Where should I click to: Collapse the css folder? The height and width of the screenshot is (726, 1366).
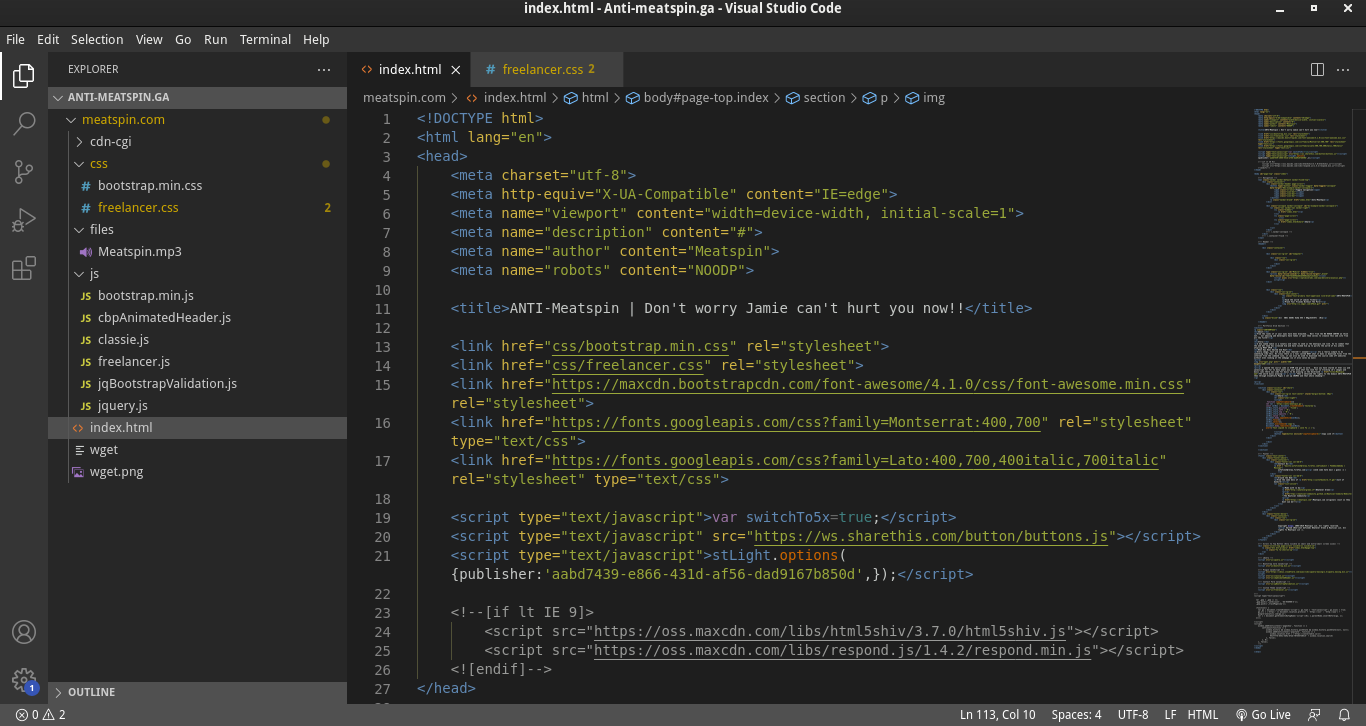(99, 163)
